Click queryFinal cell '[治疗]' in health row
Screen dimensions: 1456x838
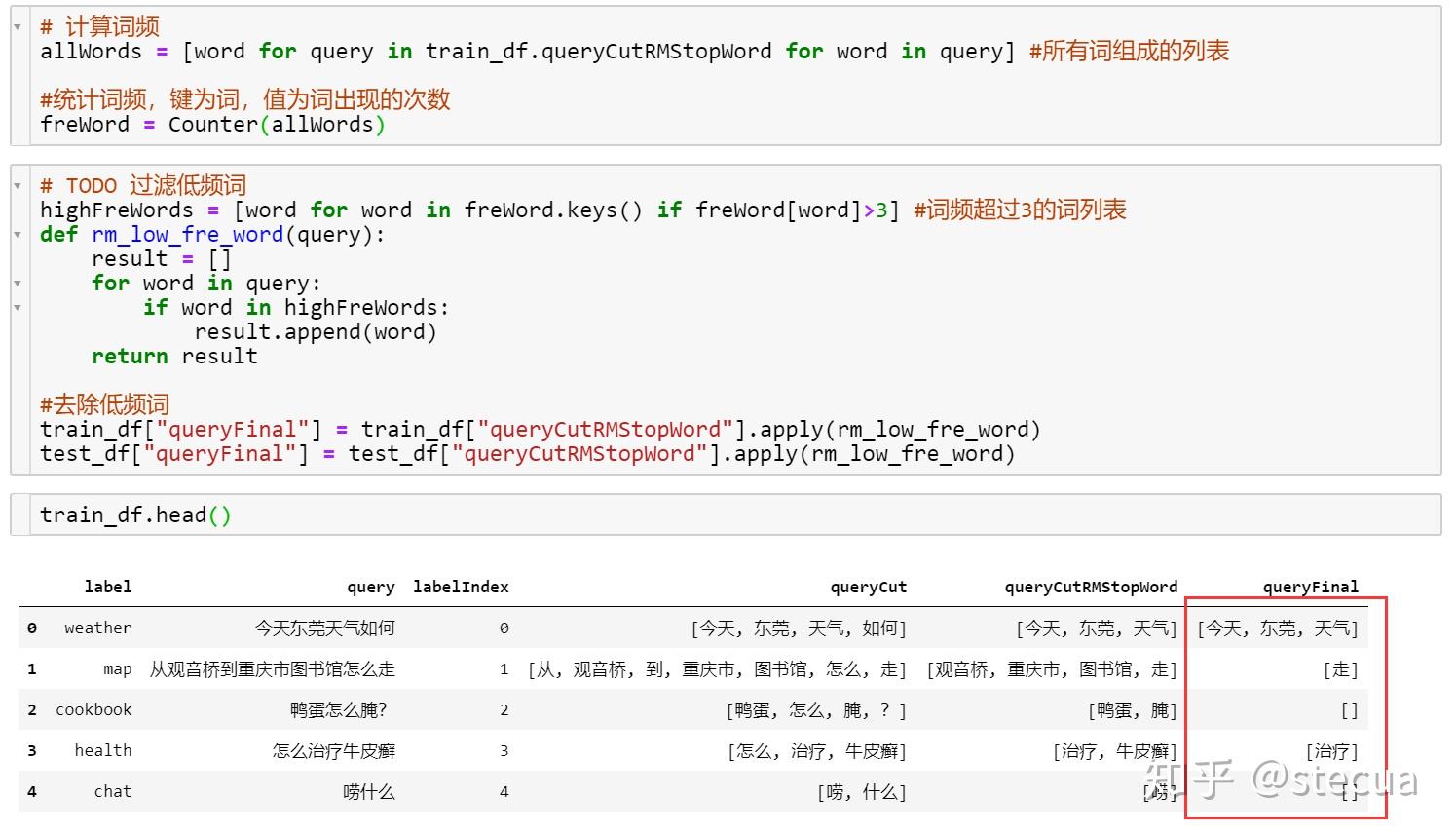[x=1331, y=751]
